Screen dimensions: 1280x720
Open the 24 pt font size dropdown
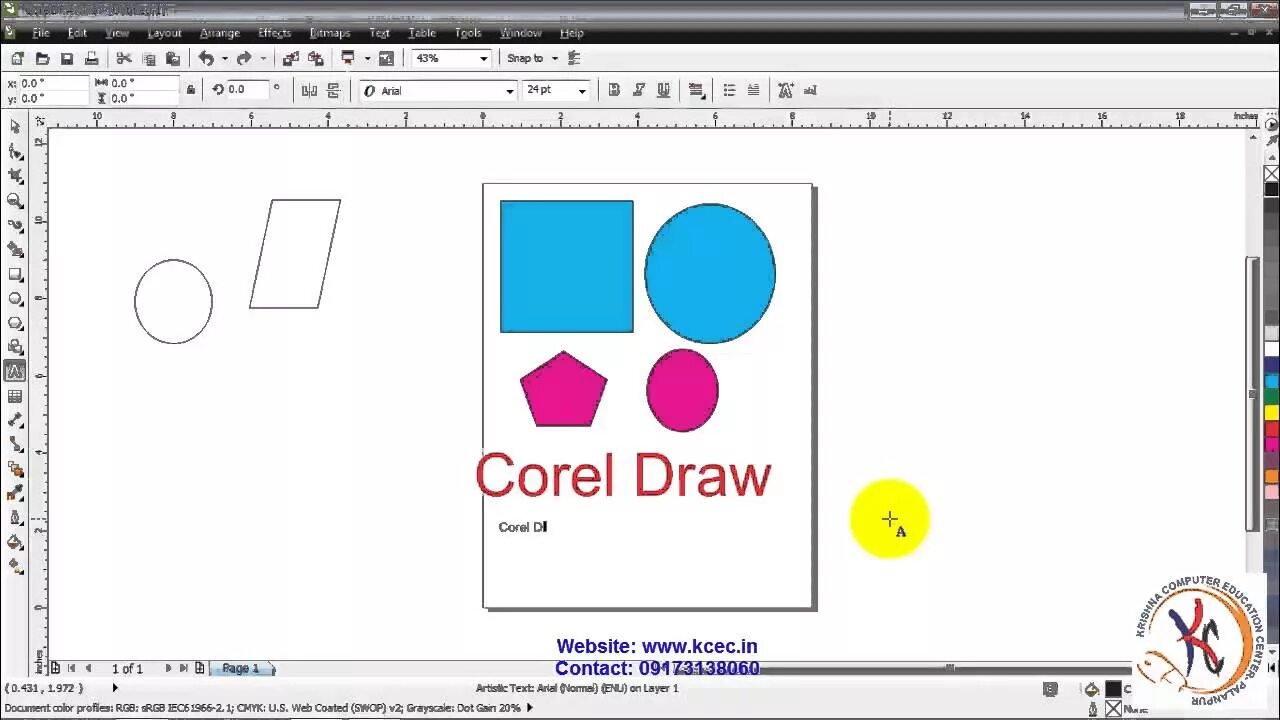click(582, 91)
